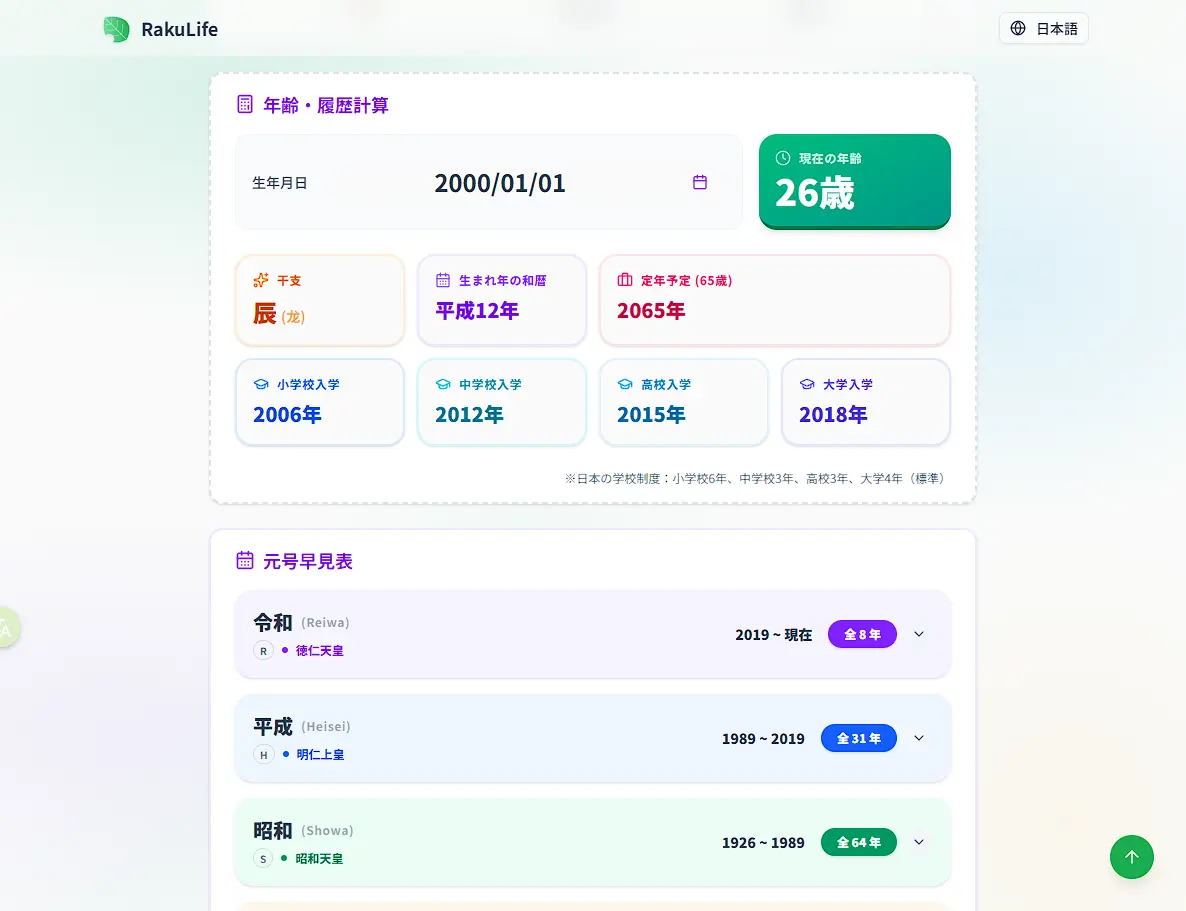The height and width of the screenshot is (911, 1186).
Task: Expand the 昭和 (Showa) era row chevron
Action: [x=919, y=842]
